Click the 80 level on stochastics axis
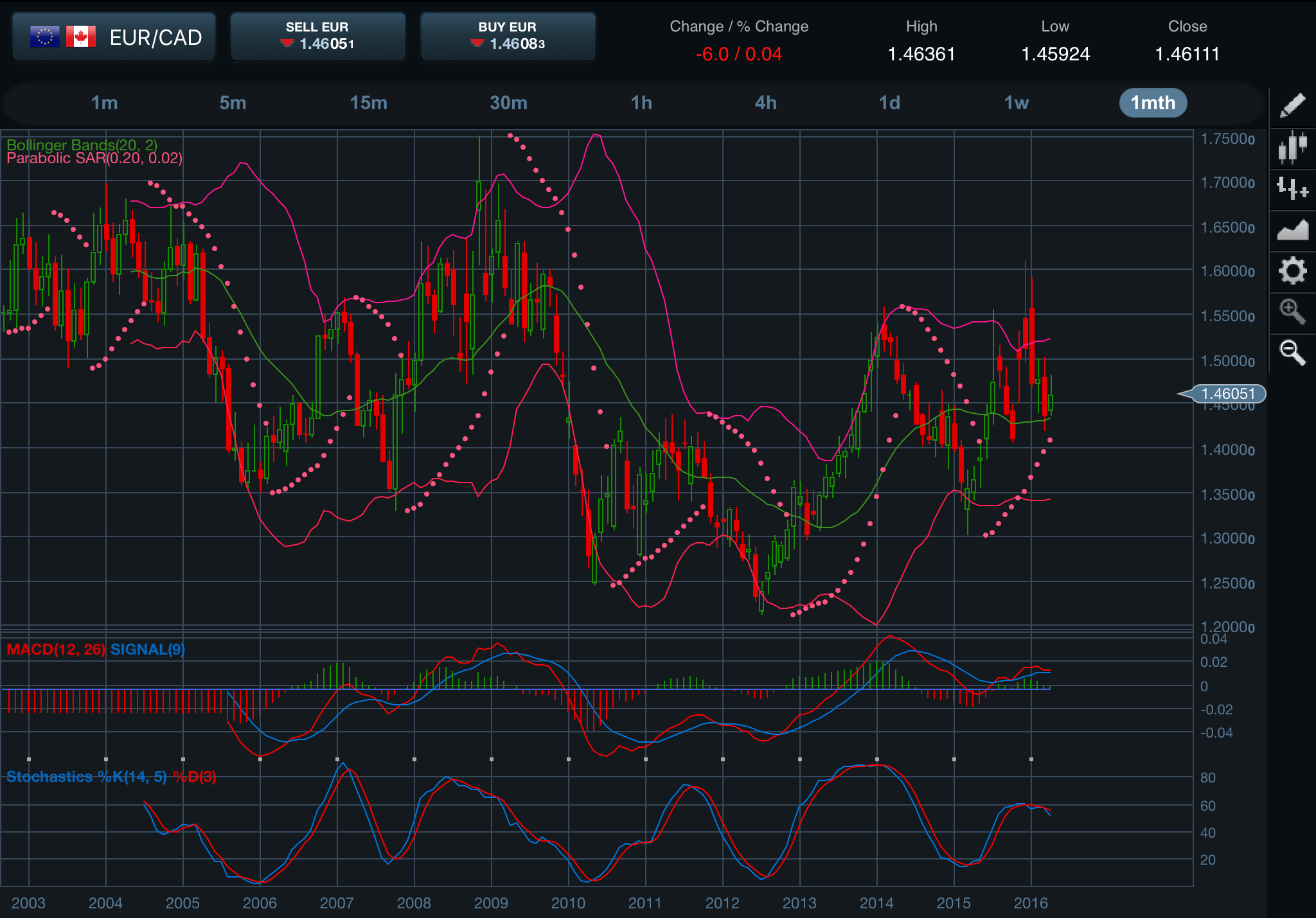This screenshot has width=1316, height=918. [1208, 777]
